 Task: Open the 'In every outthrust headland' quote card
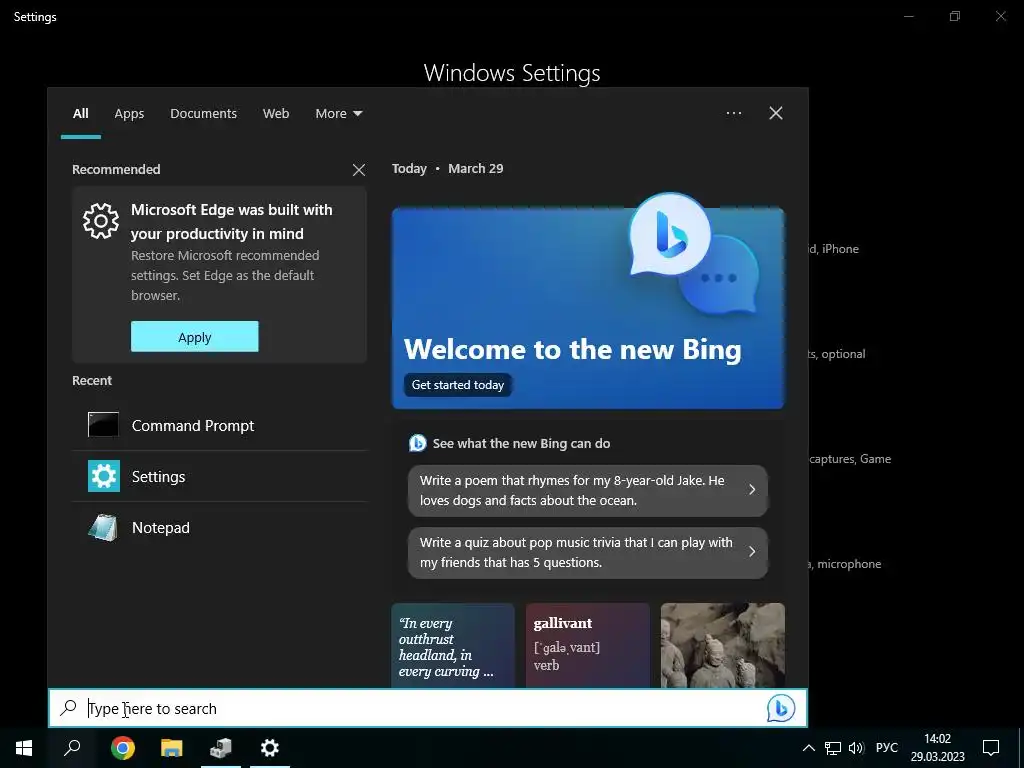[x=453, y=645]
